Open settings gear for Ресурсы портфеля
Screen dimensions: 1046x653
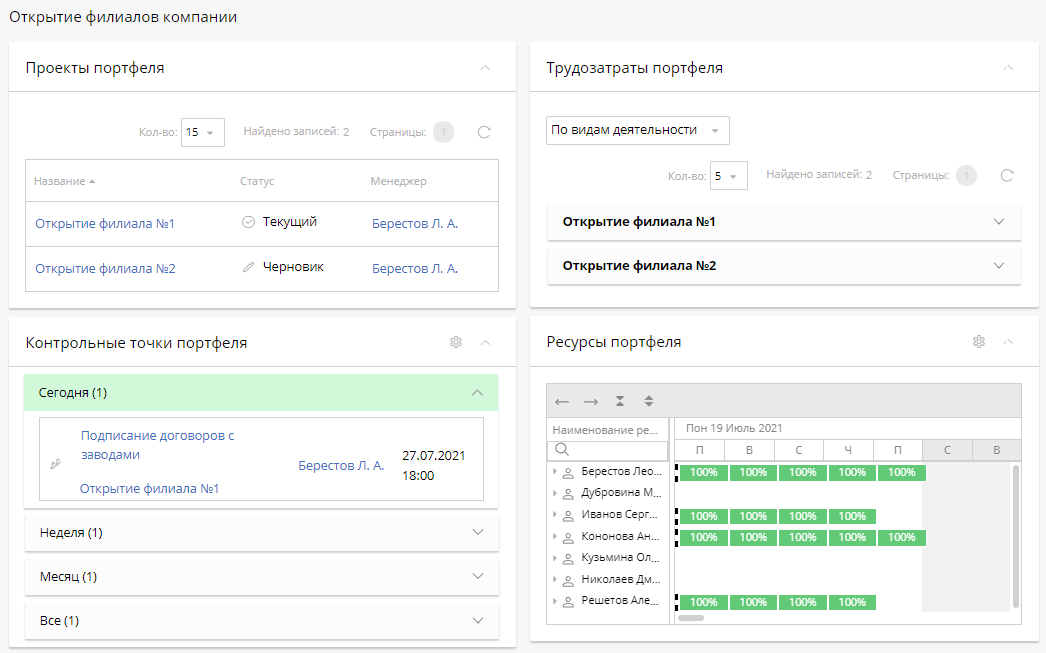979,342
